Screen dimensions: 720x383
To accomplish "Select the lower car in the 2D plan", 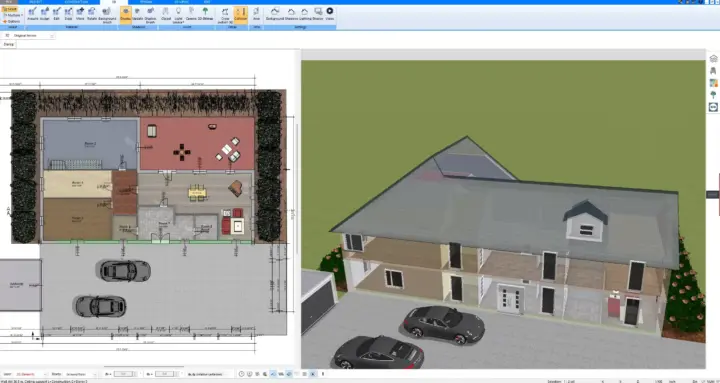I will 100,306.
